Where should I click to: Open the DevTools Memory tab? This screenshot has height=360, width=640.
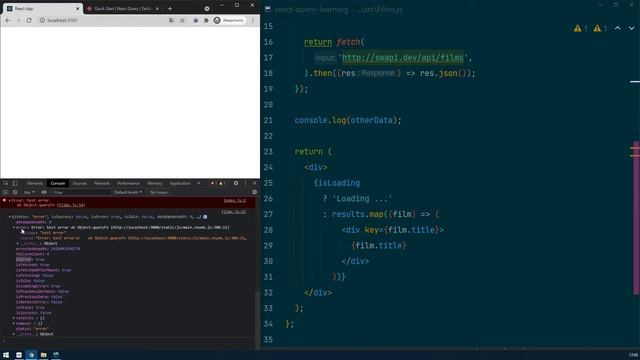click(155, 183)
